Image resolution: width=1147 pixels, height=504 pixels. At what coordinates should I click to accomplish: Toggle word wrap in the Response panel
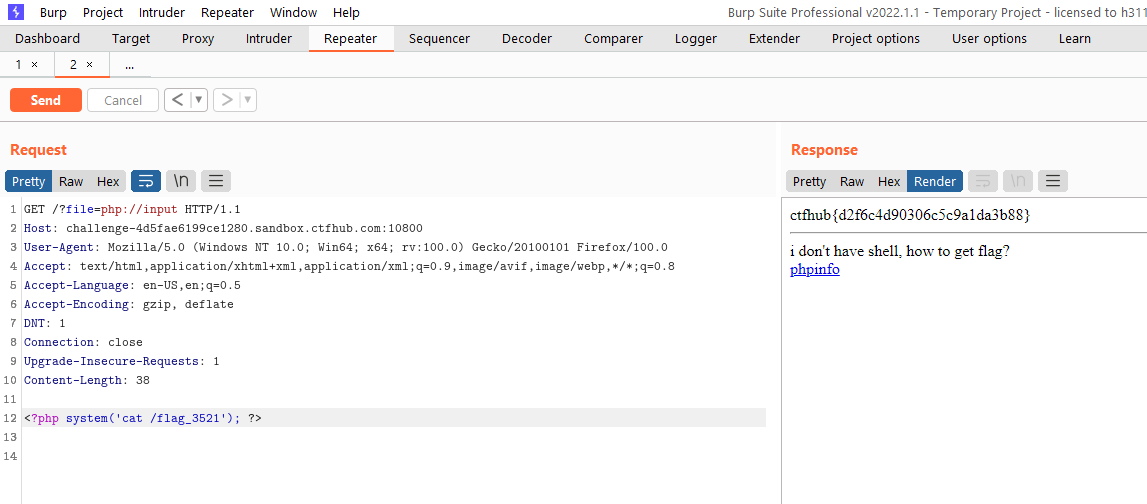pyautogui.click(x=982, y=181)
